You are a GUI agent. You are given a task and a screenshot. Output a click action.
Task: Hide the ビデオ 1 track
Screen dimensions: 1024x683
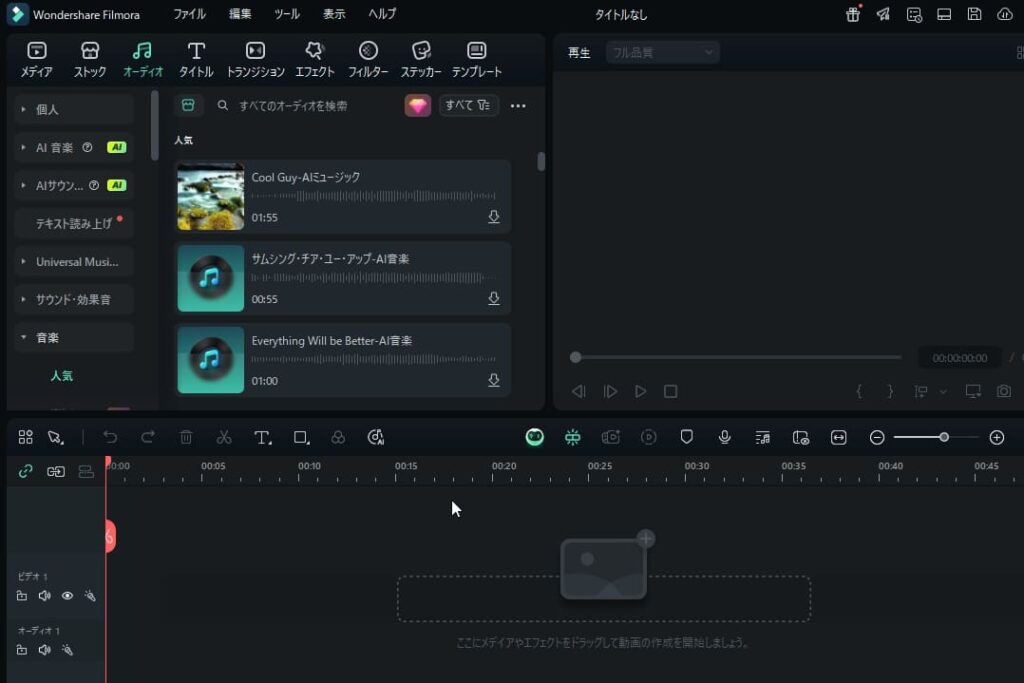(x=67, y=596)
